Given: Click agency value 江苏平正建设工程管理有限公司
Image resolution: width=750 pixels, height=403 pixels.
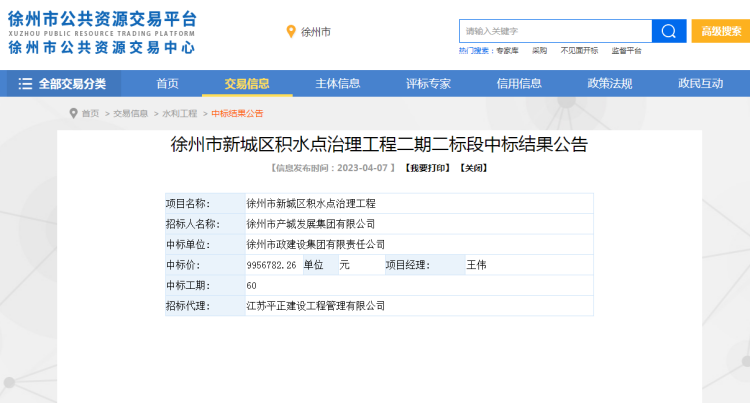Looking at the screenshot, I should pos(316,306).
